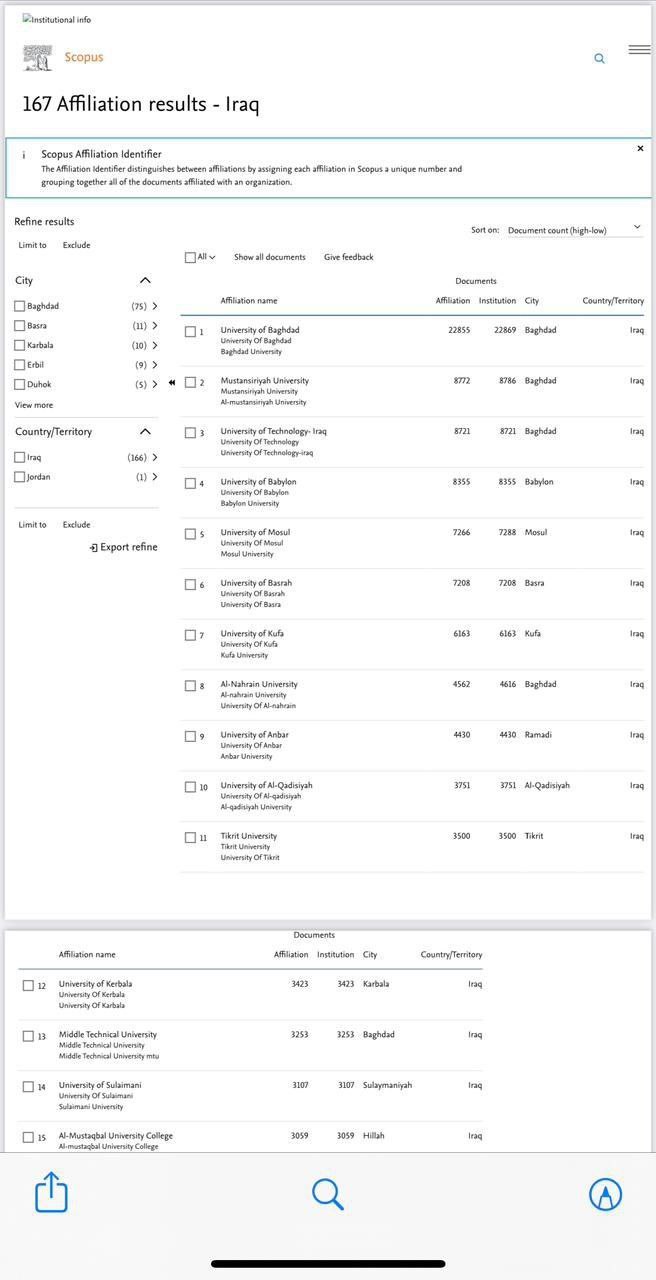Image resolution: width=656 pixels, height=1280 pixels.
Task: Click Show all documents
Action: click(270, 257)
